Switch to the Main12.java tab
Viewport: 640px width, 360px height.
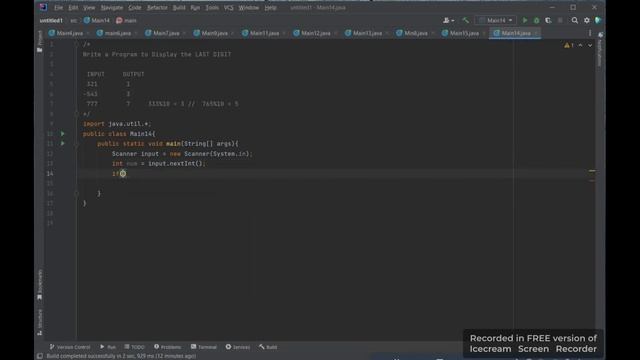(x=312, y=33)
